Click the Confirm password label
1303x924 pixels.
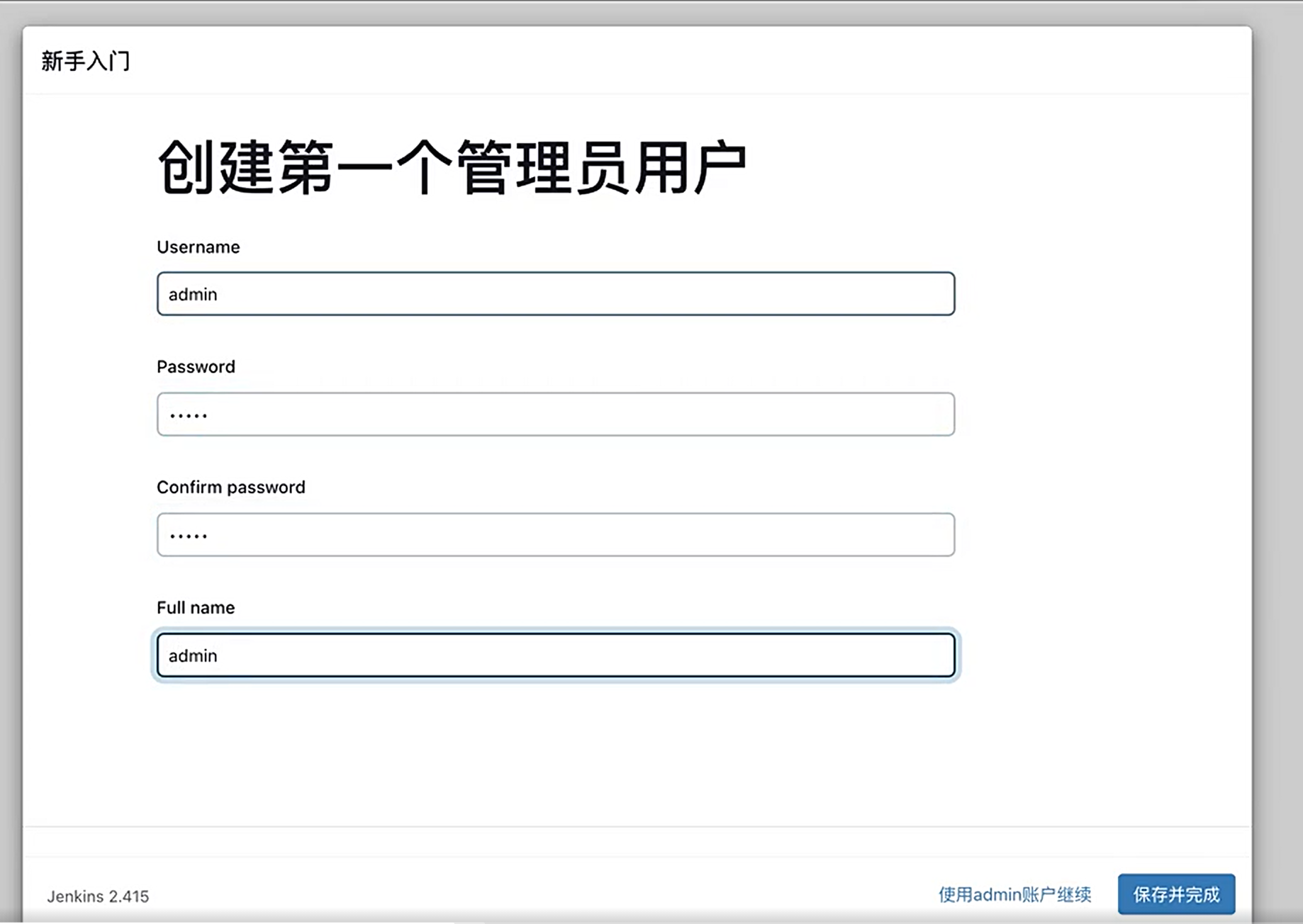231,488
